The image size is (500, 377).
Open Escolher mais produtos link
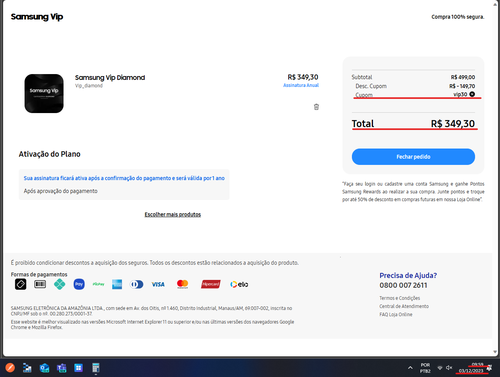[173, 214]
